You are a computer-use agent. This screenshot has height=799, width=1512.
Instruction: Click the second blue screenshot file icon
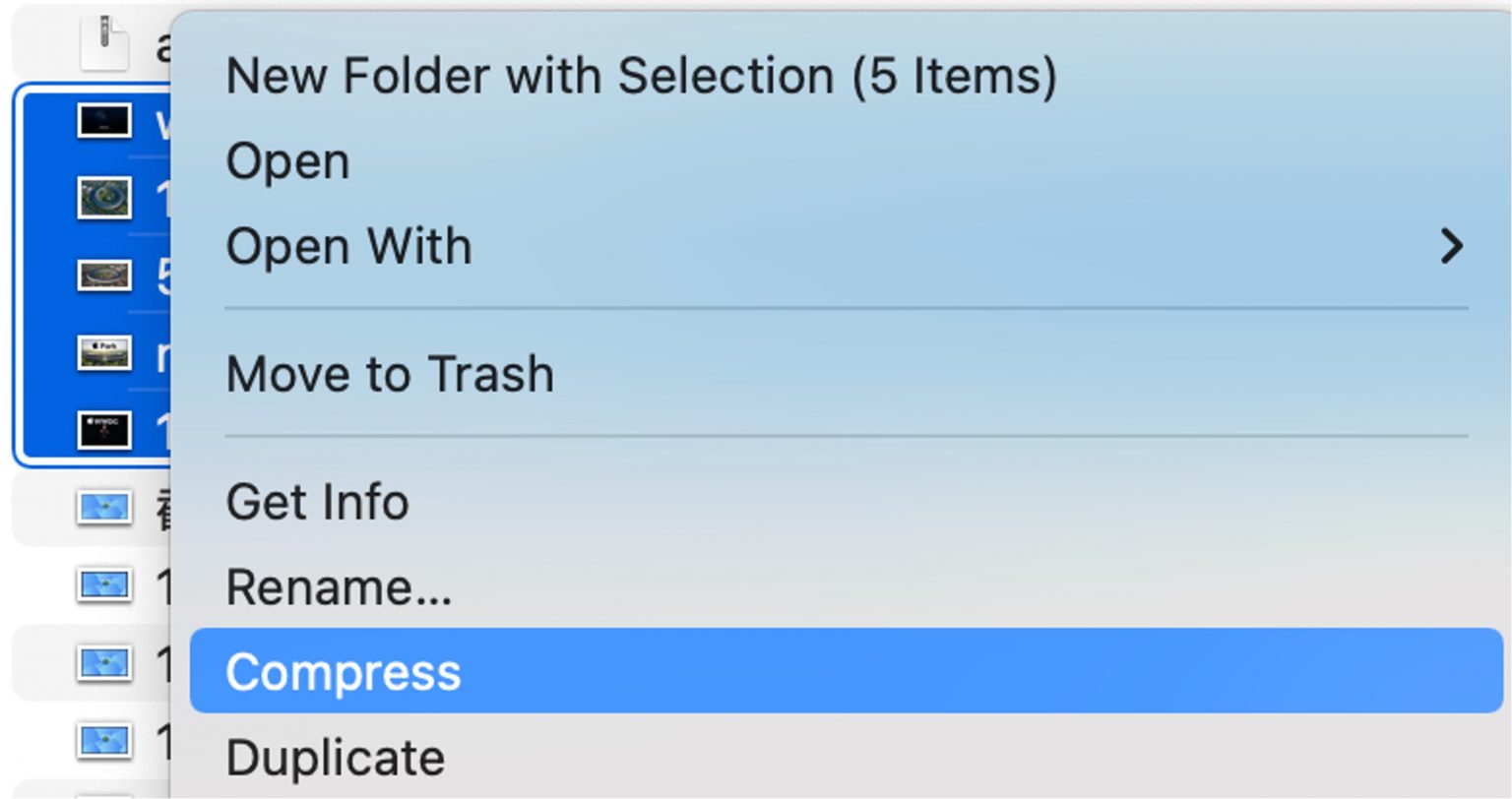coord(104,585)
